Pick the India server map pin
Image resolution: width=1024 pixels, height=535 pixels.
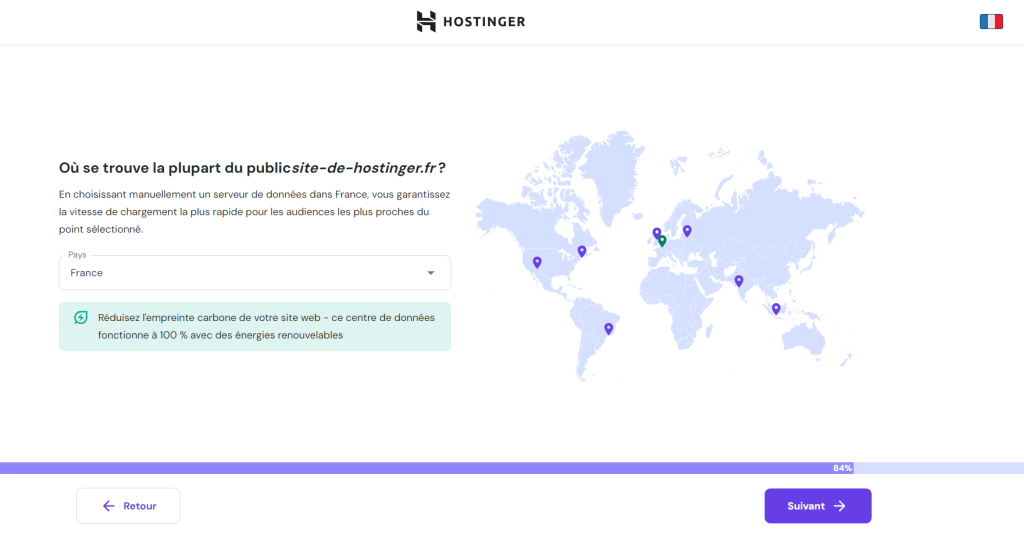click(739, 280)
